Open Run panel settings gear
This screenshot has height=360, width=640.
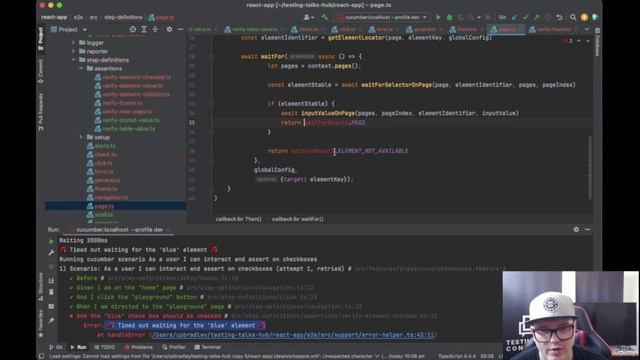[x=576, y=229]
